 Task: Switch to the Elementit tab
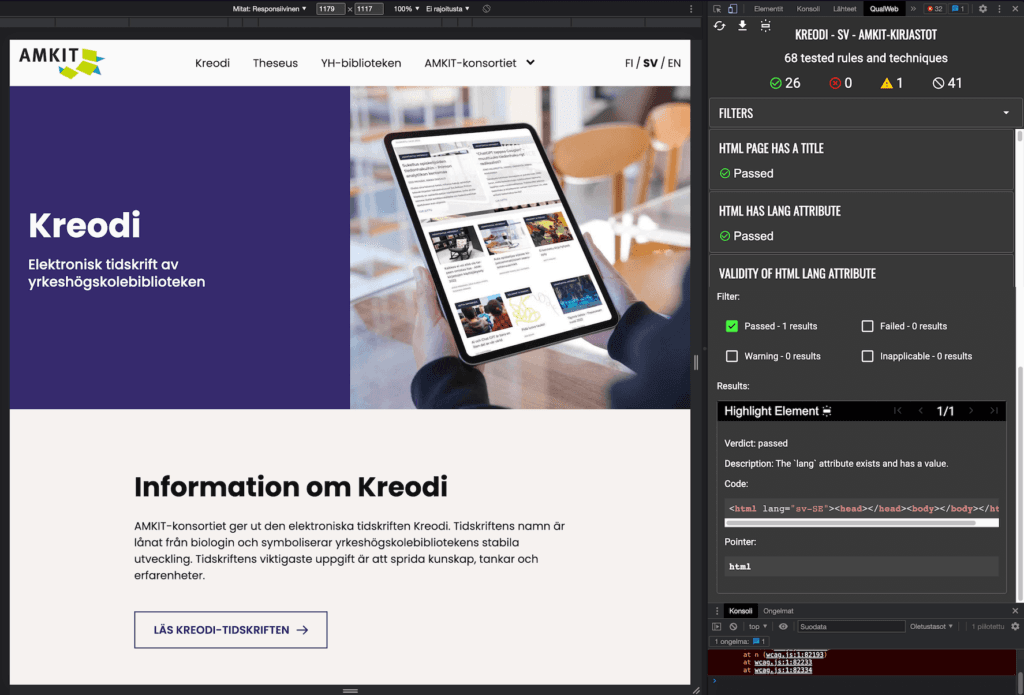(x=768, y=8)
